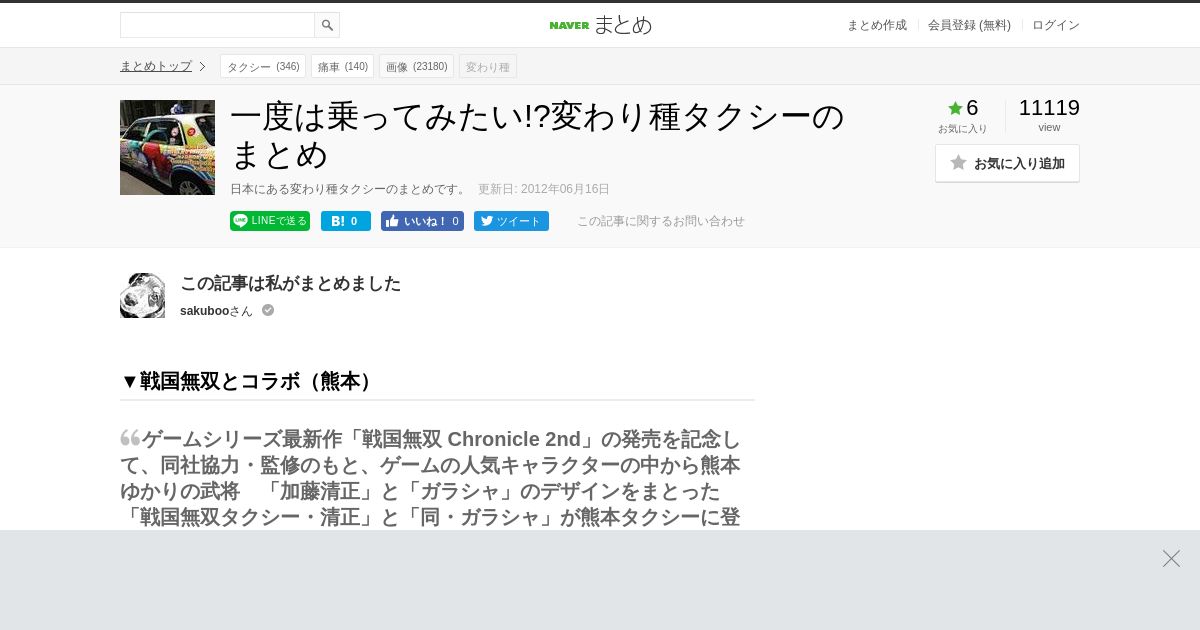Image resolution: width=1200 pixels, height=630 pixels.
Task: Click the search input field
Action: click(217, 25)
